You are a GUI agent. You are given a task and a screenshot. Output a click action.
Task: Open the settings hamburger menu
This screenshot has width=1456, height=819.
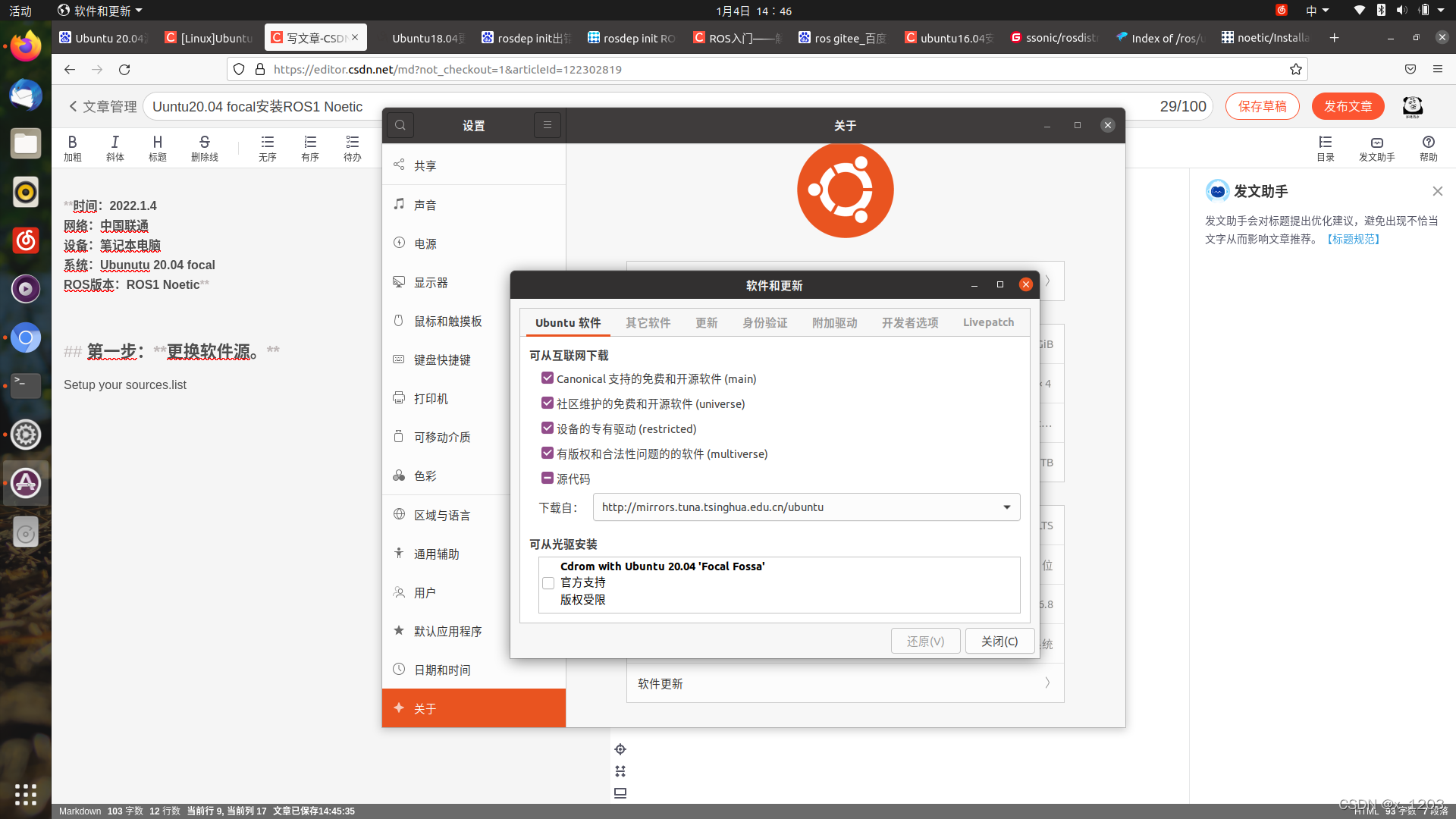[547, 125]
